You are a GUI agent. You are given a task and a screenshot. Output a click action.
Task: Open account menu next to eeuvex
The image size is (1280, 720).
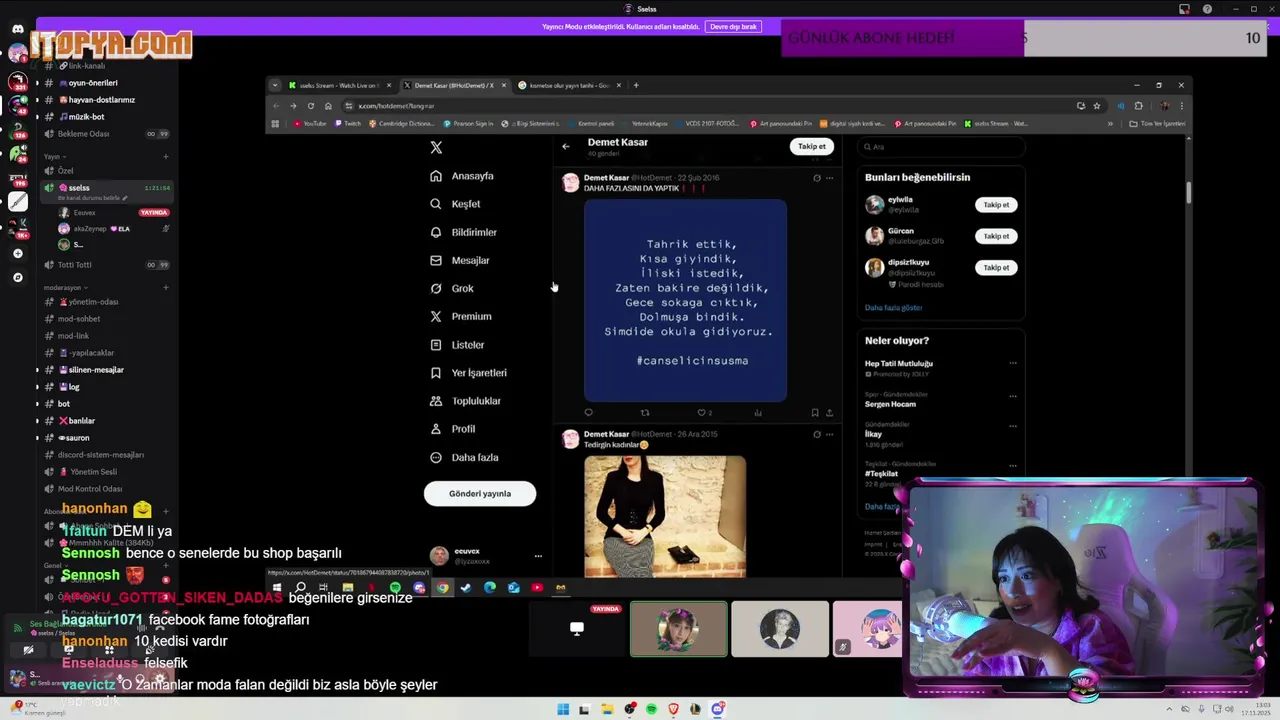point(538,556)
